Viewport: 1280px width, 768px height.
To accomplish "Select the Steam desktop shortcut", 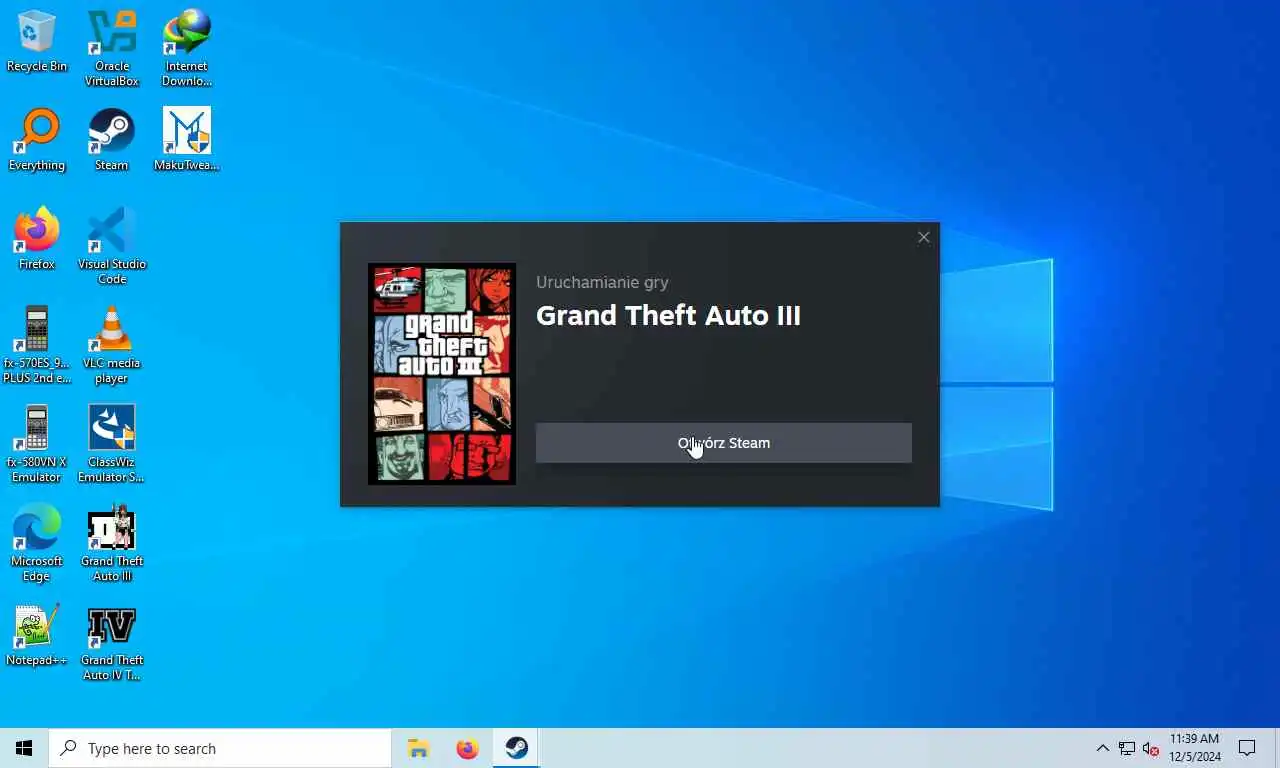I will (112, 141).
